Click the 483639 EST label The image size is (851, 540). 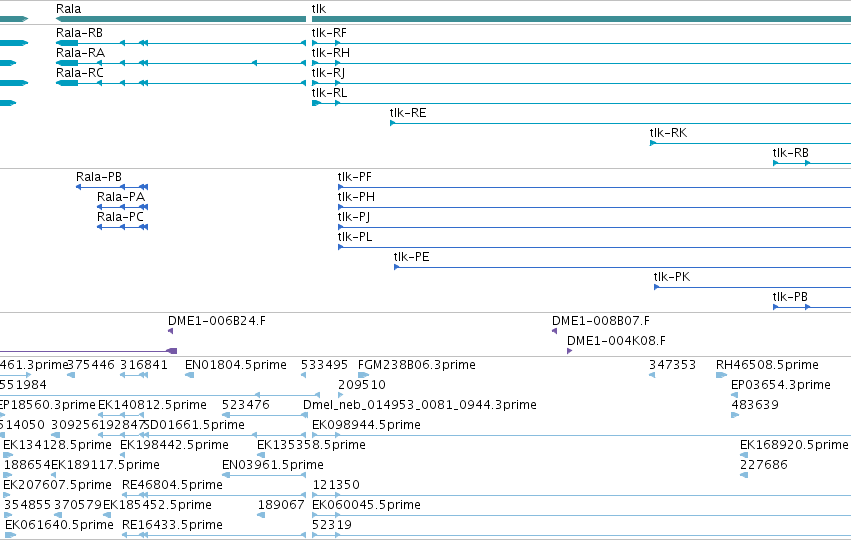pyautogui.click(x=755, y=405)
